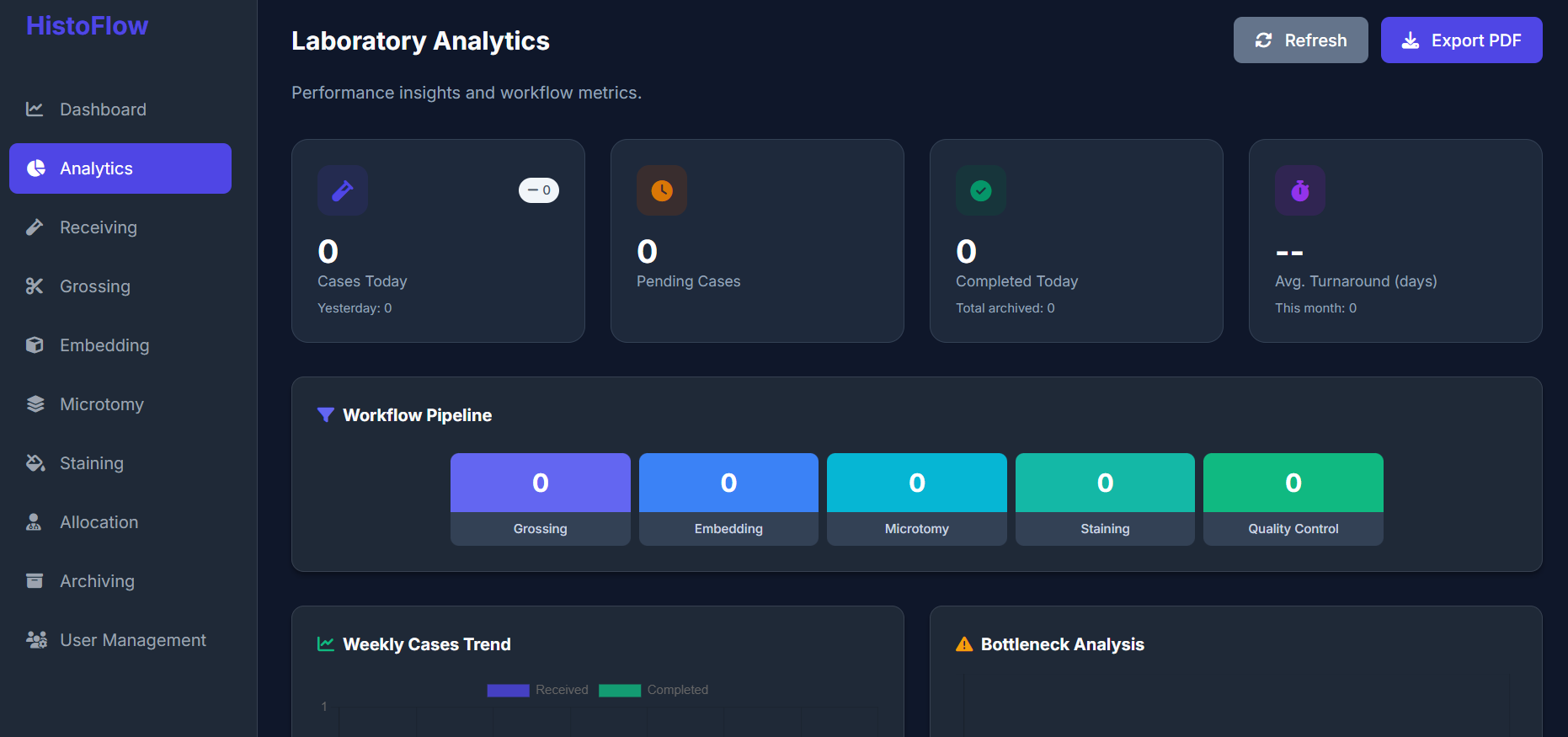Go to the Receiving page
Viewport: 1568px width, 737px height.
(120, 227)
